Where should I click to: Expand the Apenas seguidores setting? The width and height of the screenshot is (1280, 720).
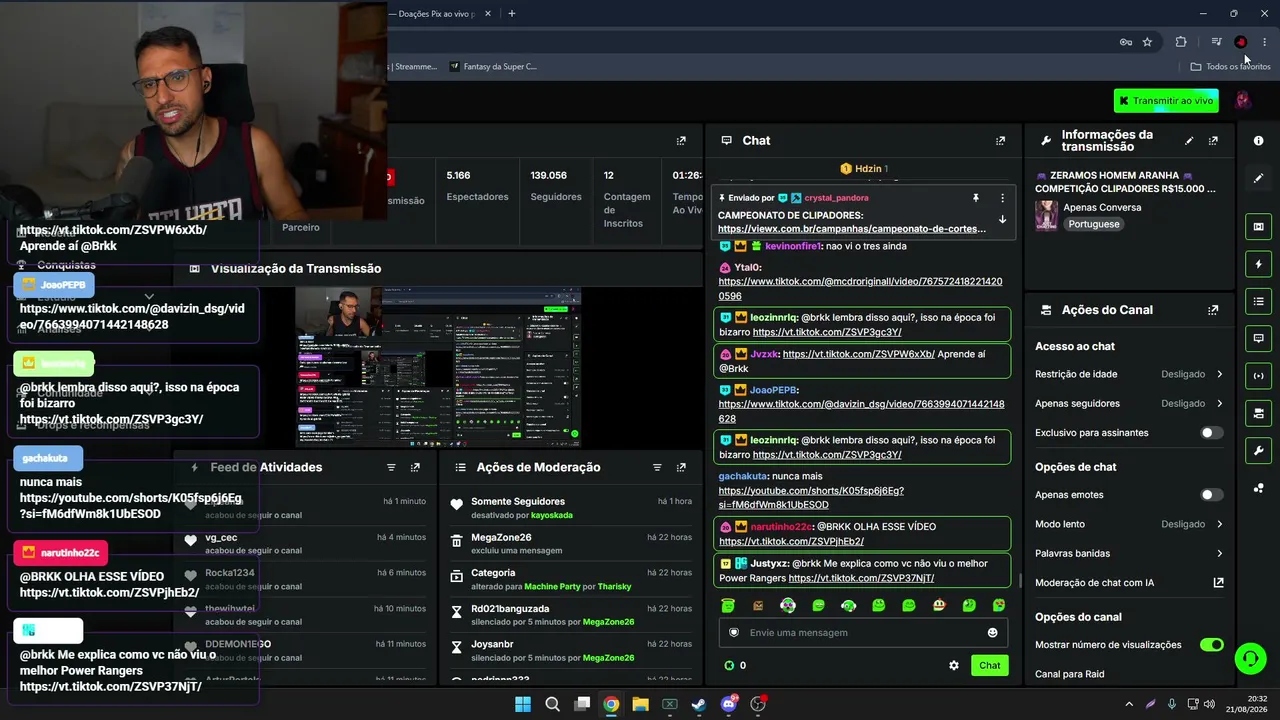tap(1129, 404)
